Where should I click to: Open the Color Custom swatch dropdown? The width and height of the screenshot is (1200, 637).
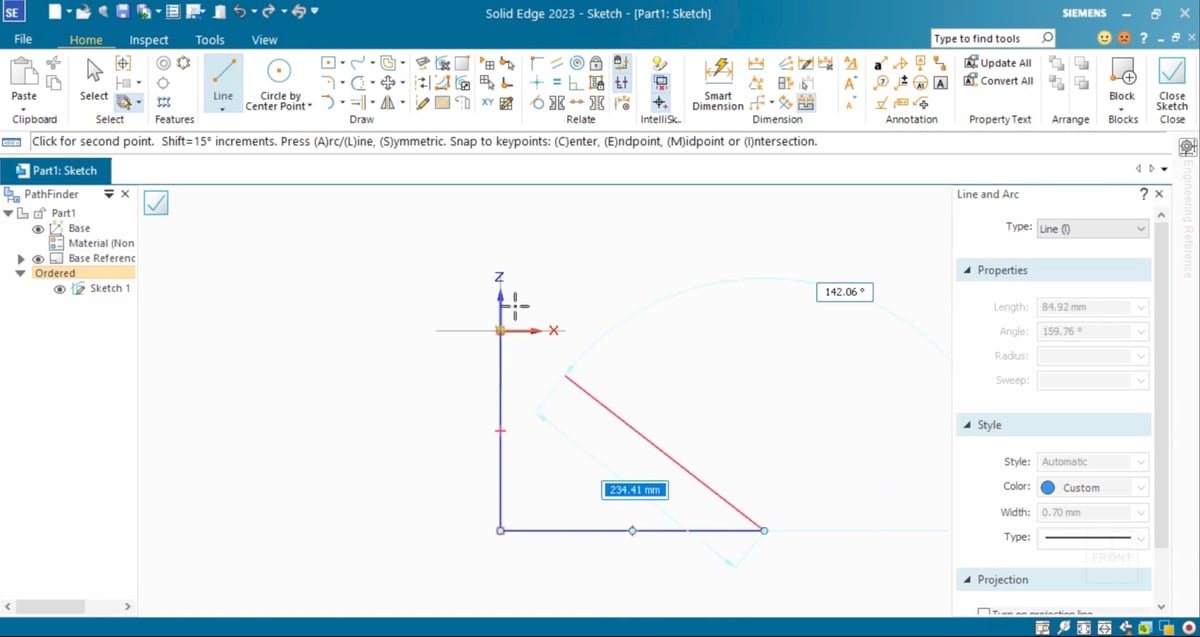click(1092, 488)
